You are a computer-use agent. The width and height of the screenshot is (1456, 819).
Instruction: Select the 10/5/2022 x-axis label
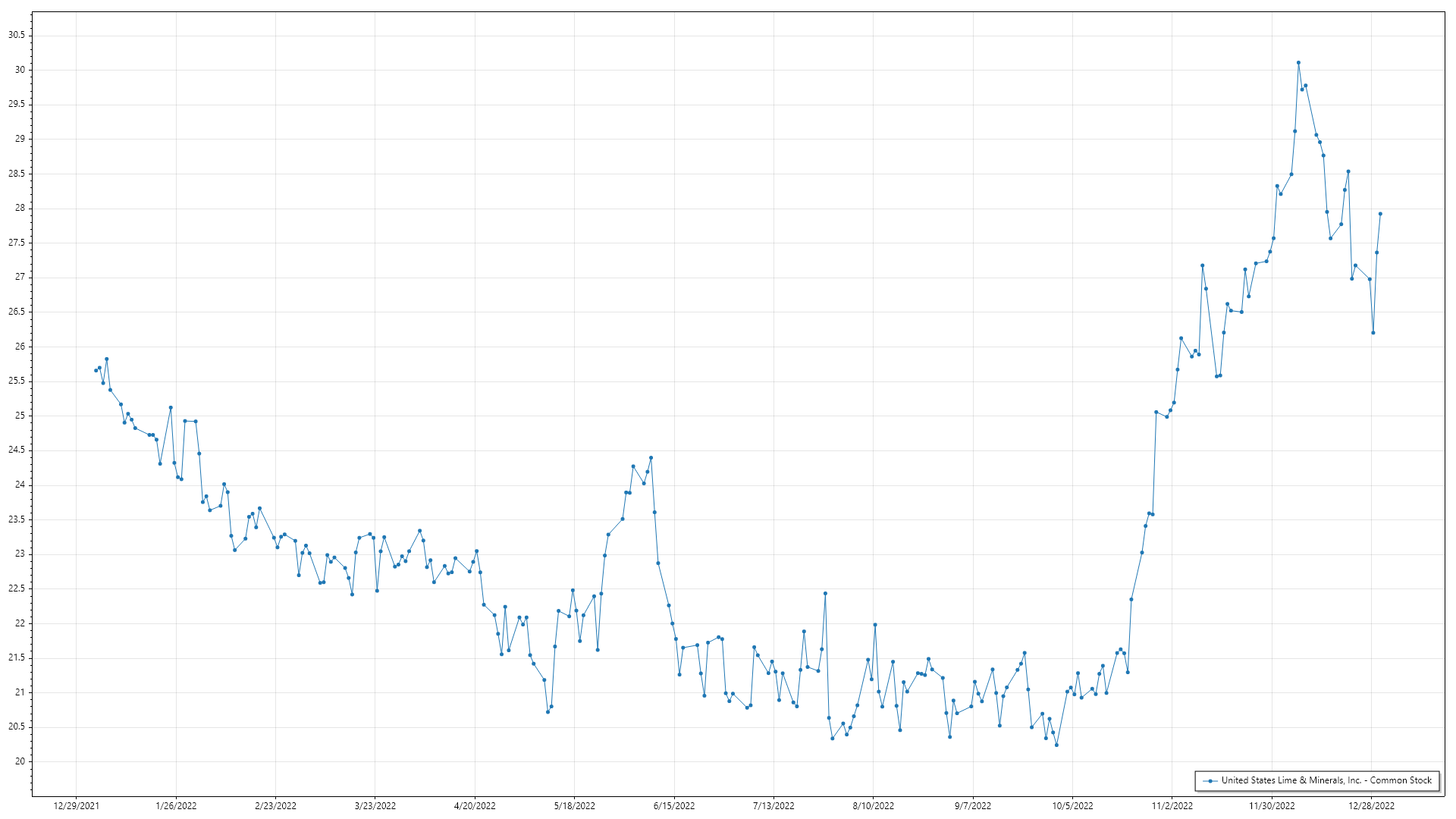(x=1072, y=806)
